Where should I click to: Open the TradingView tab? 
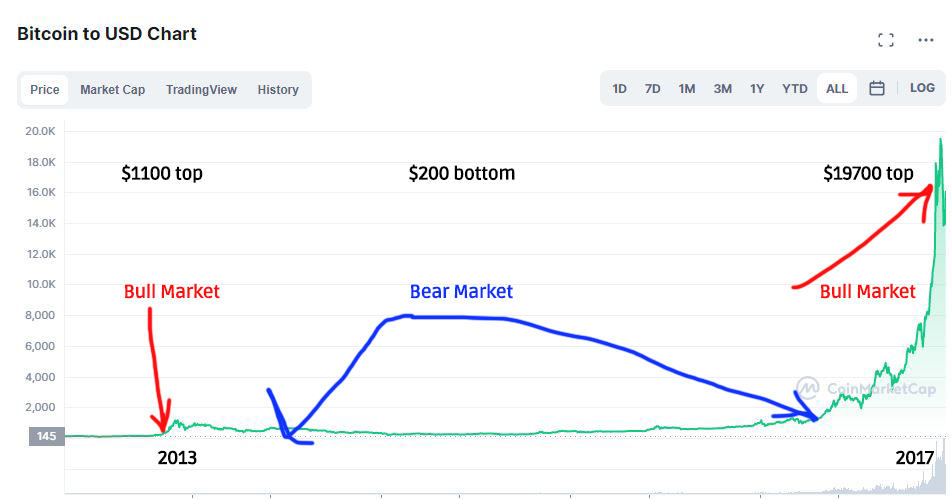201,90
